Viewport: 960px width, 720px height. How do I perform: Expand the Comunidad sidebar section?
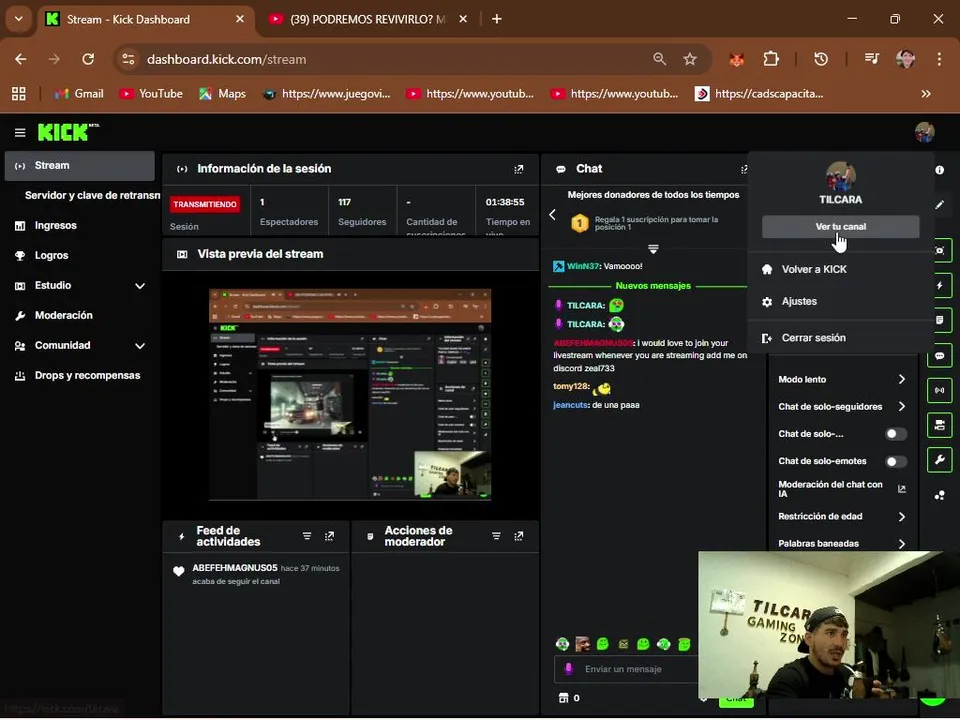click(140, 346)
